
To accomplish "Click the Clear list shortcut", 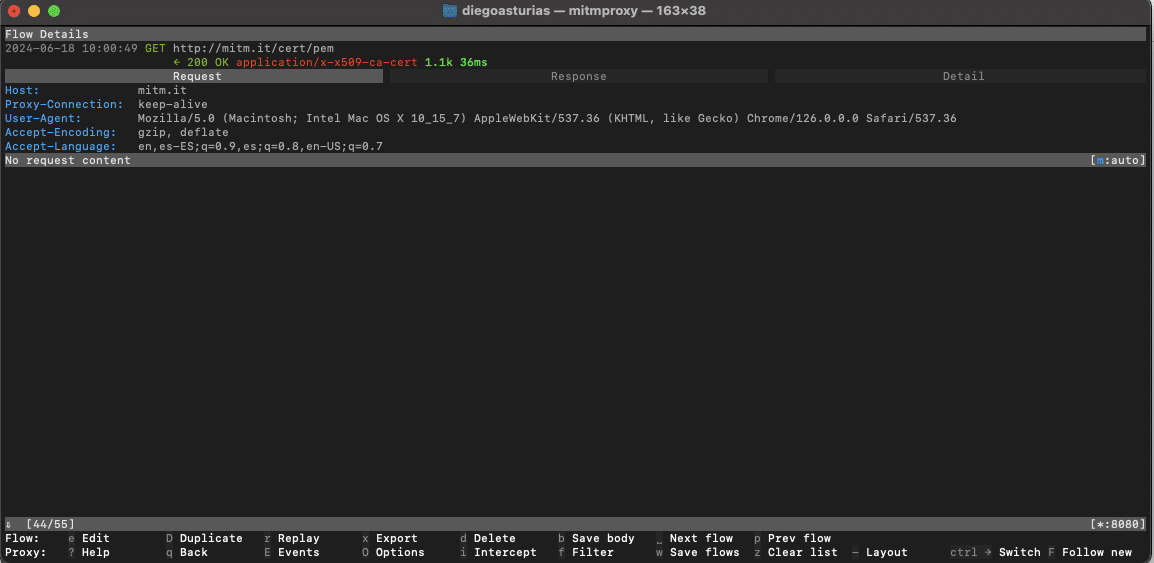I will [796, 552].
